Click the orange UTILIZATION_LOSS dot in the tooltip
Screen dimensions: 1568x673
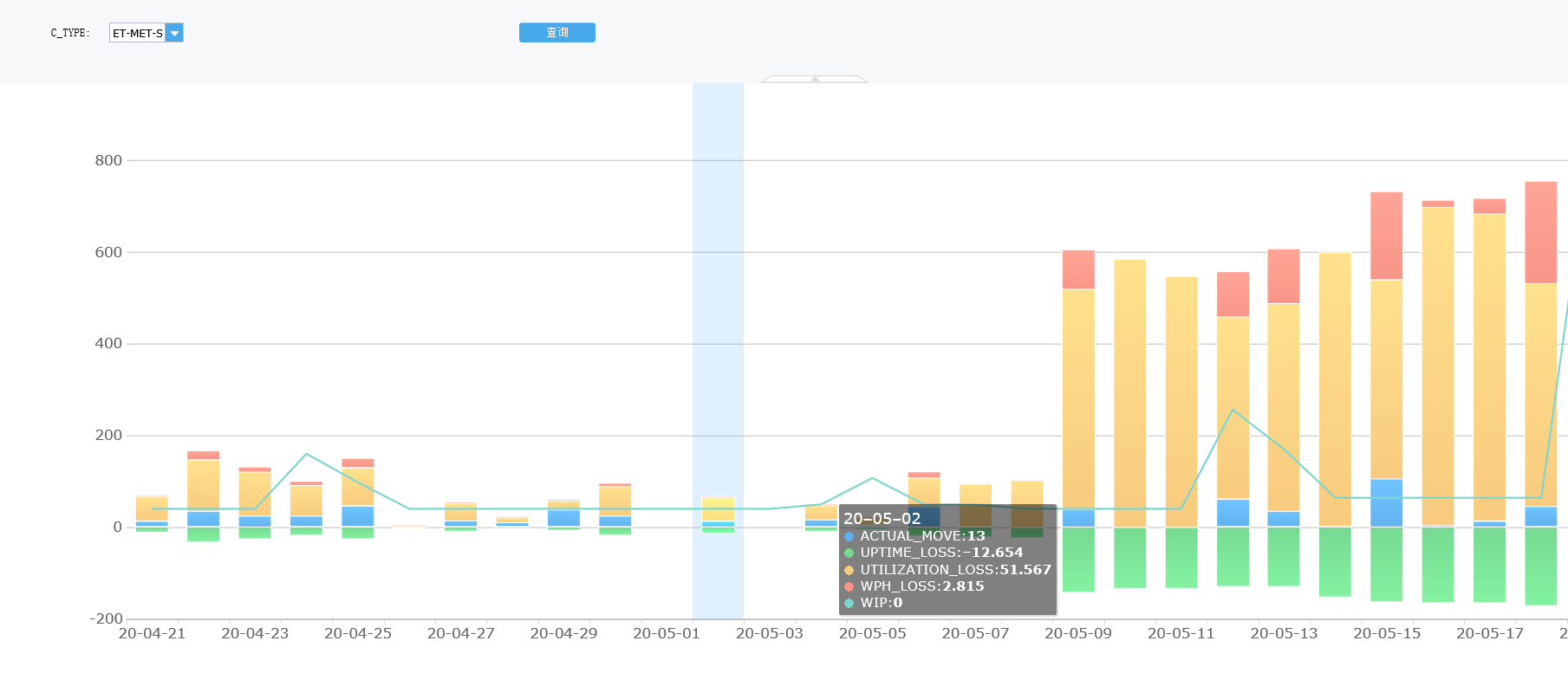point(849,570)
